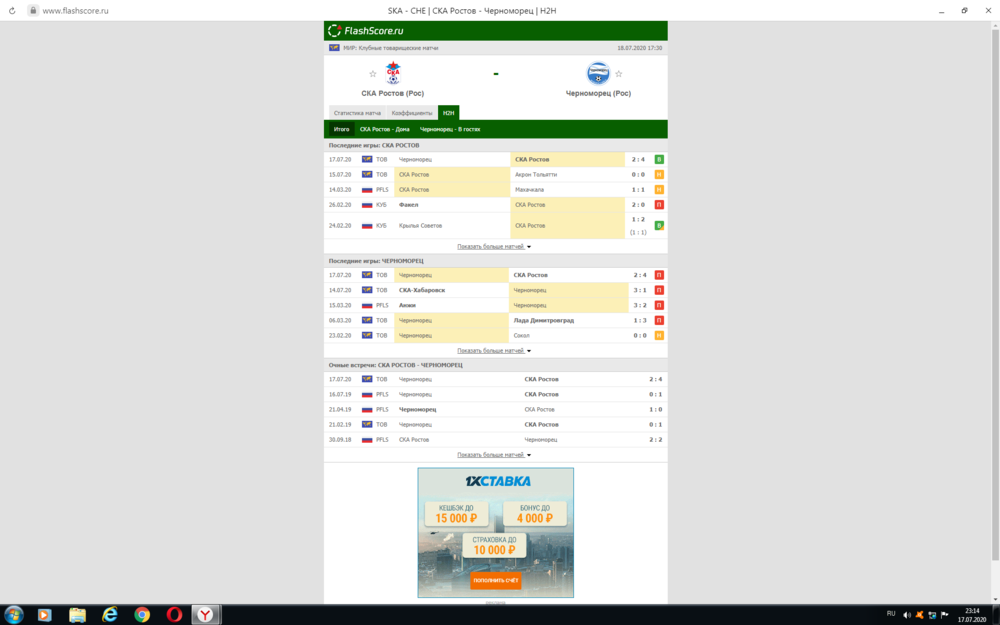Expand more head-to-head matches
Screen dimensions: 1000x625
coord(494,455)
